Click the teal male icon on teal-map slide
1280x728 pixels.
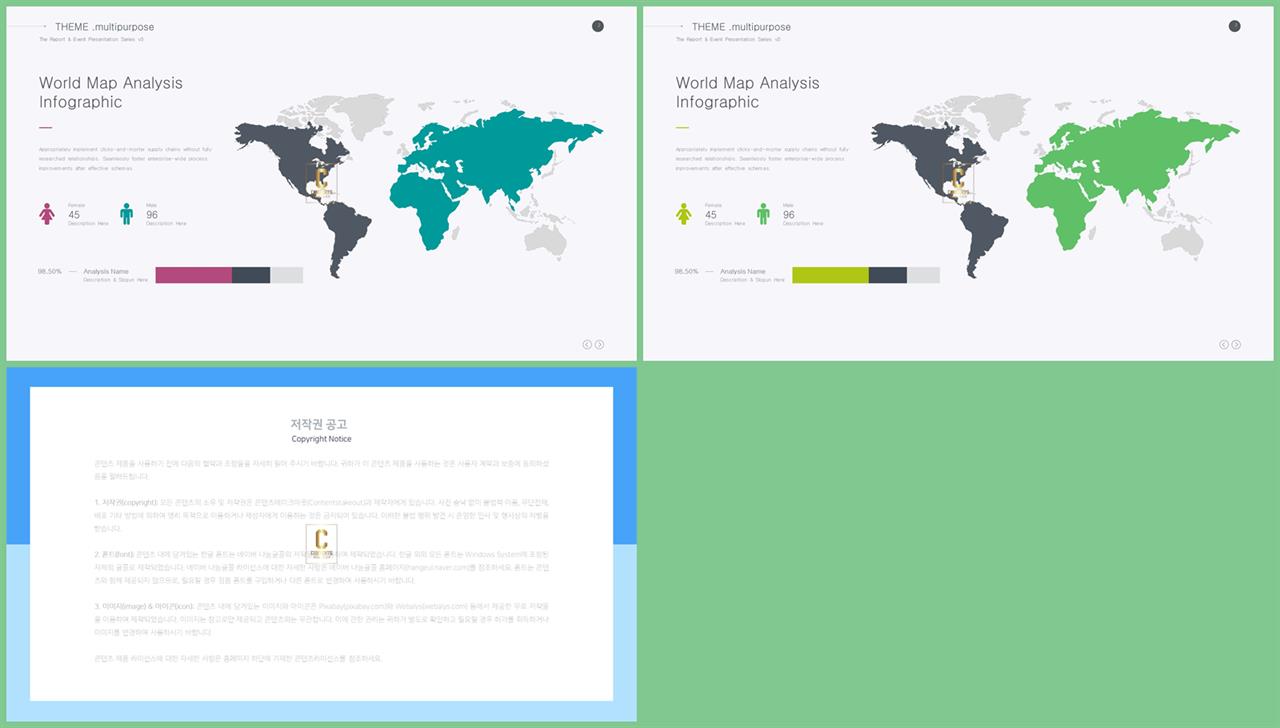(126, 214)
